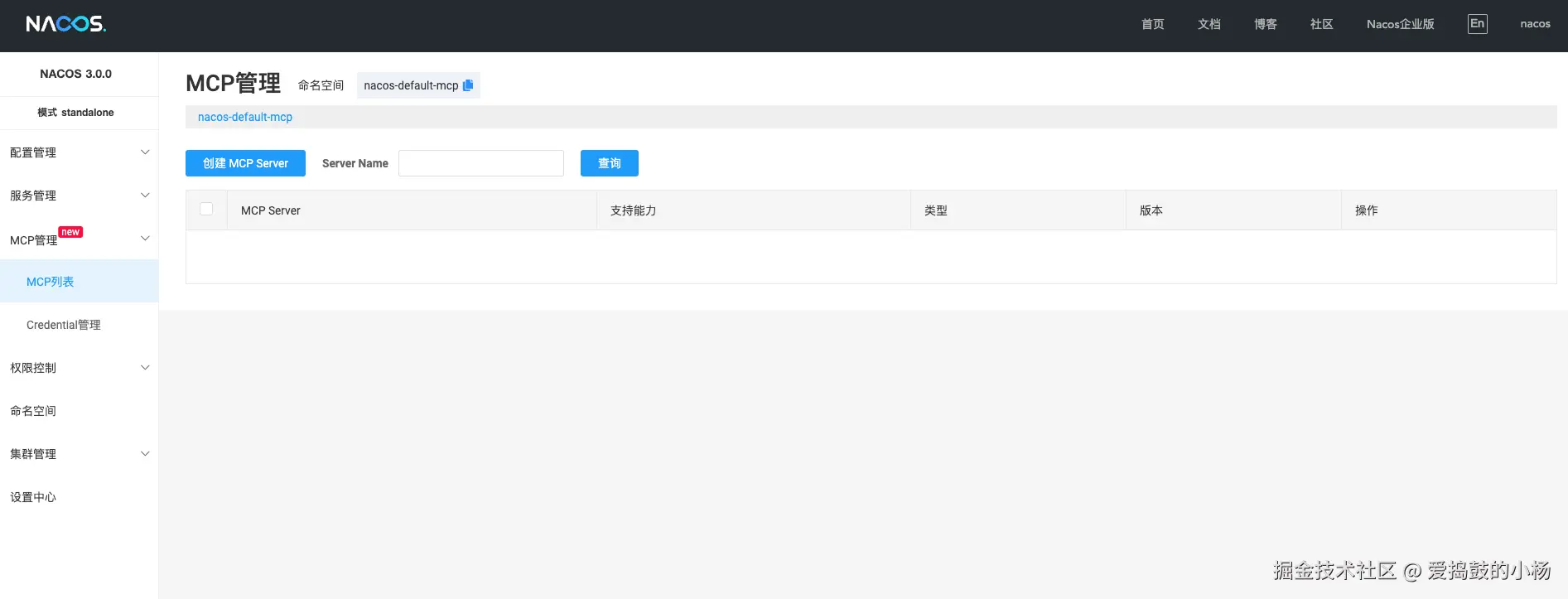This screenshot has height=599, width=1568.
Task: Switch language with the En icon
Action: pyautogui.click(x=1477, y=24)
